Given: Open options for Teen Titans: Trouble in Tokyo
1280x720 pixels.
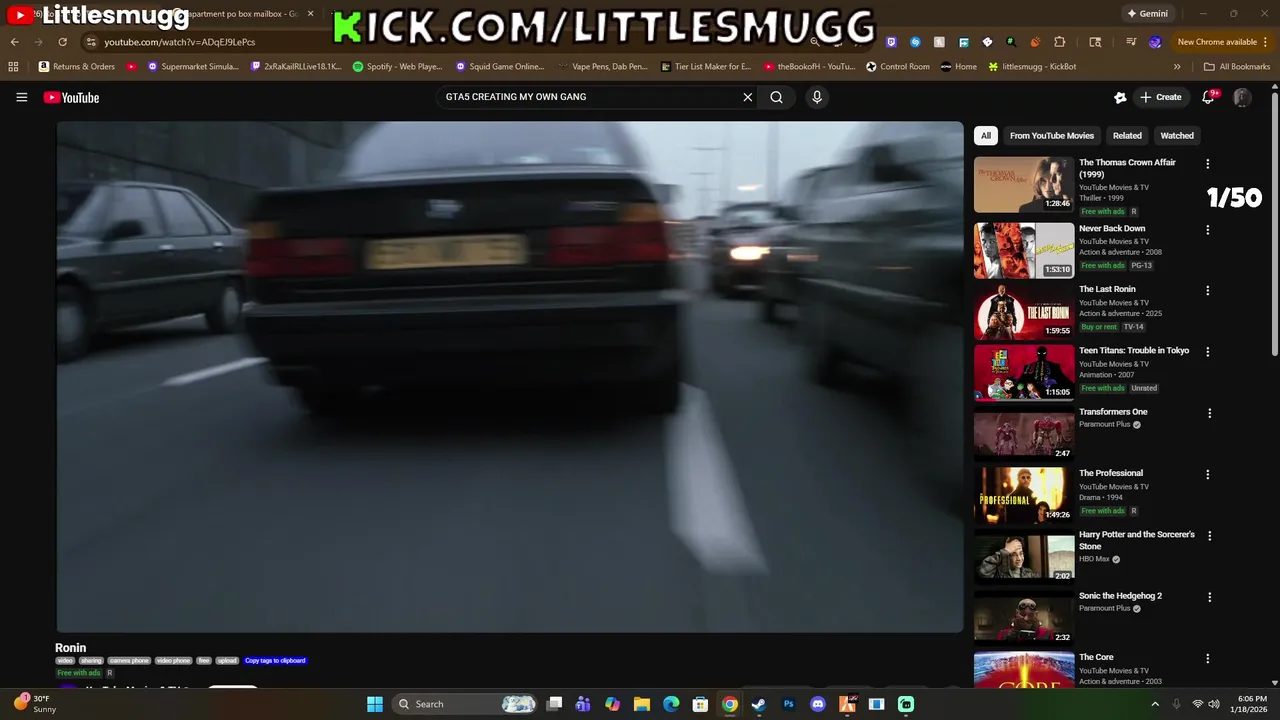Looking at the screenshot, I should tap(1207, 352).
